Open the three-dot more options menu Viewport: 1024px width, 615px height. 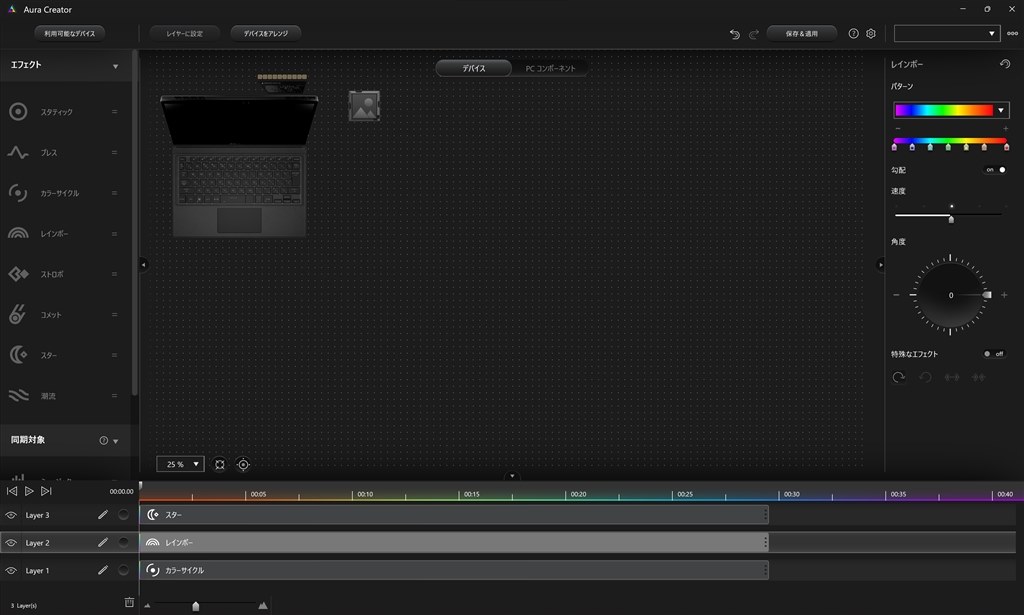click(1012, 33)
